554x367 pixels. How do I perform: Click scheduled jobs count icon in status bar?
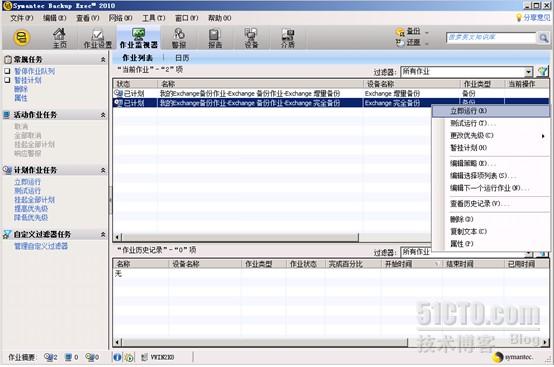click(48, 357)
